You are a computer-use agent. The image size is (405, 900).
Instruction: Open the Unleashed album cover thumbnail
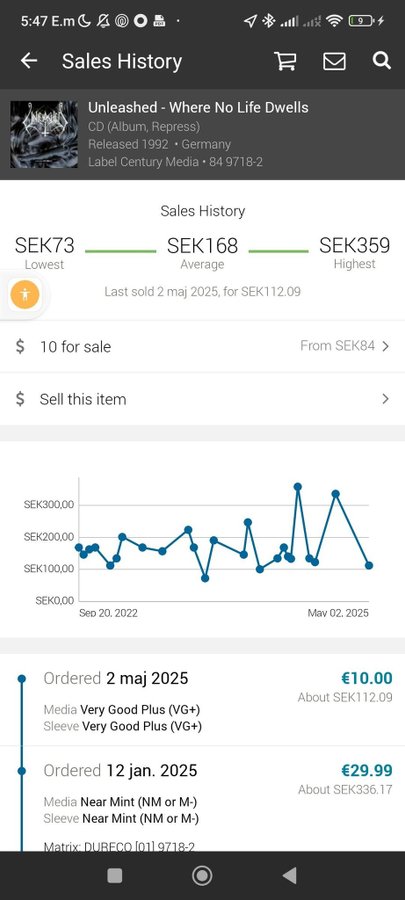44,135
